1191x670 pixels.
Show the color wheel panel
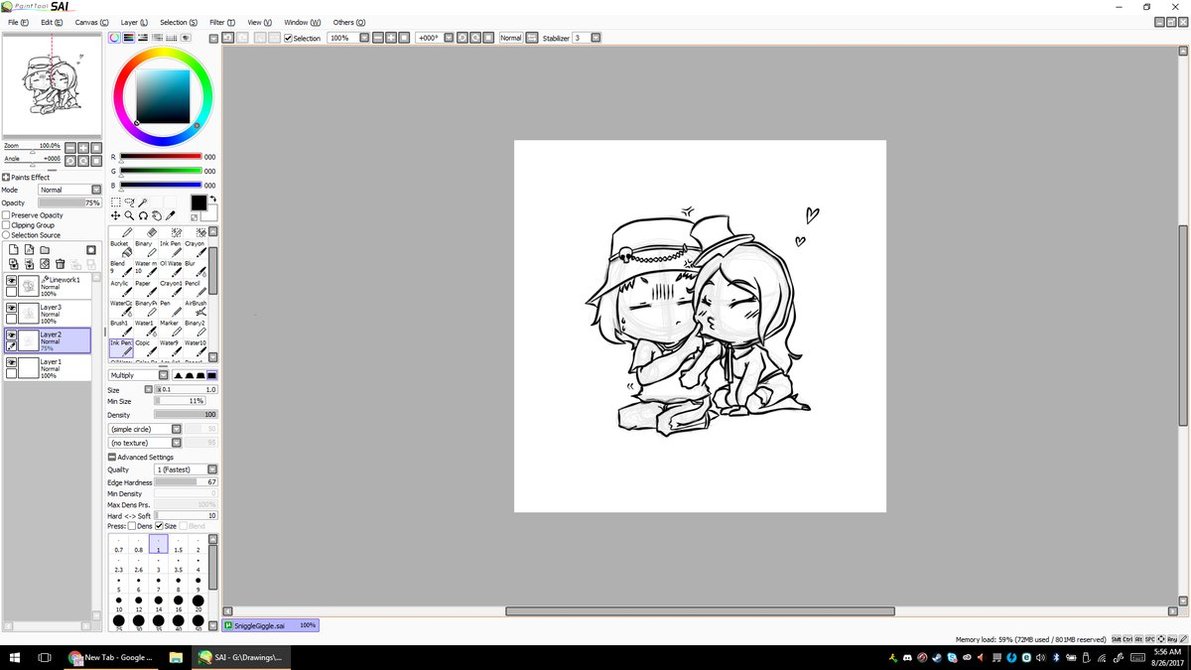[115, 37]
